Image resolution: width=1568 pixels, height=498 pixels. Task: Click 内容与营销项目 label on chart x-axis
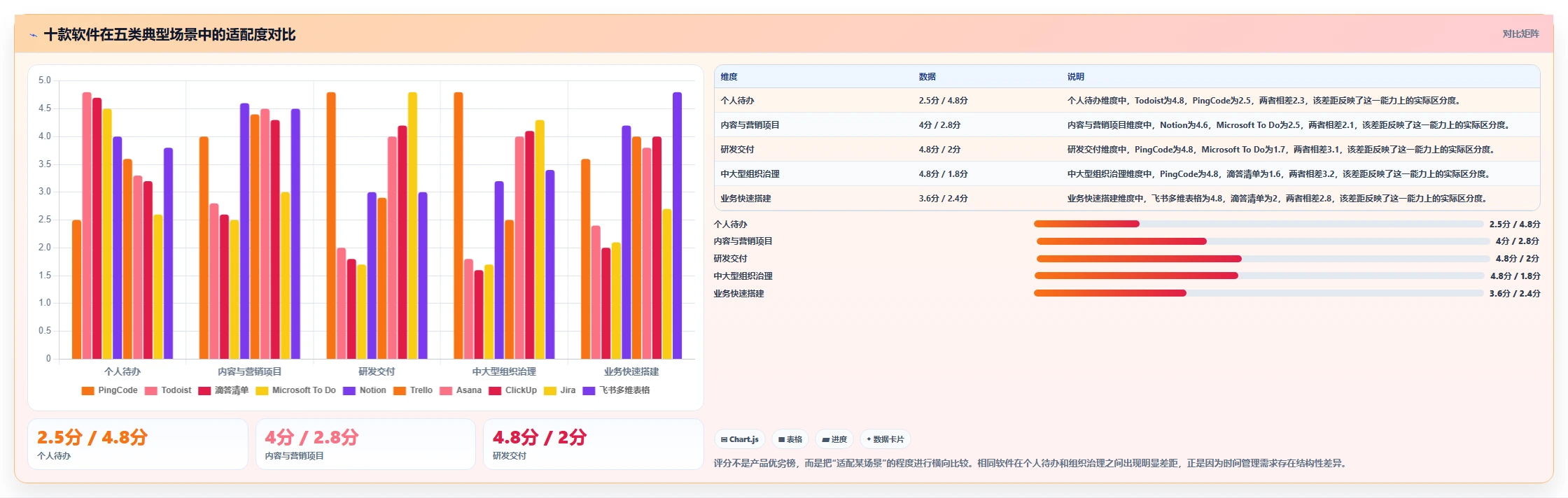[250, 372]
